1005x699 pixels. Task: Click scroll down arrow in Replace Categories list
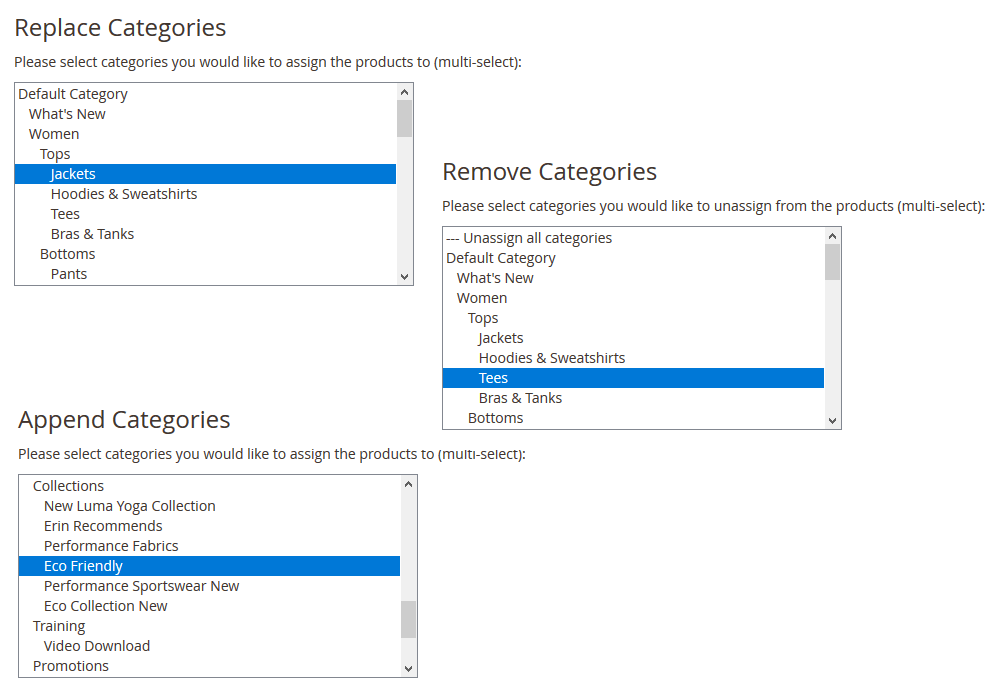point(404,277)
